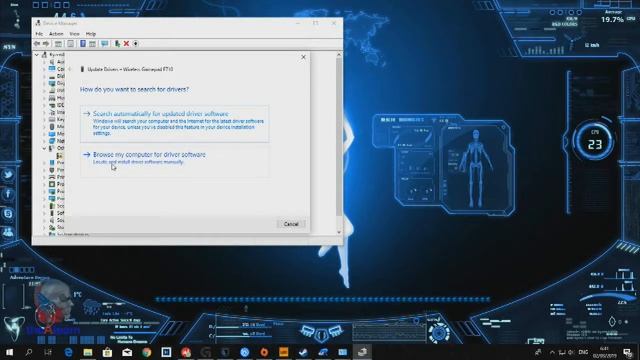Open the Windows Start menu
The image size is (640, 360).
click(x=9, y=352)
